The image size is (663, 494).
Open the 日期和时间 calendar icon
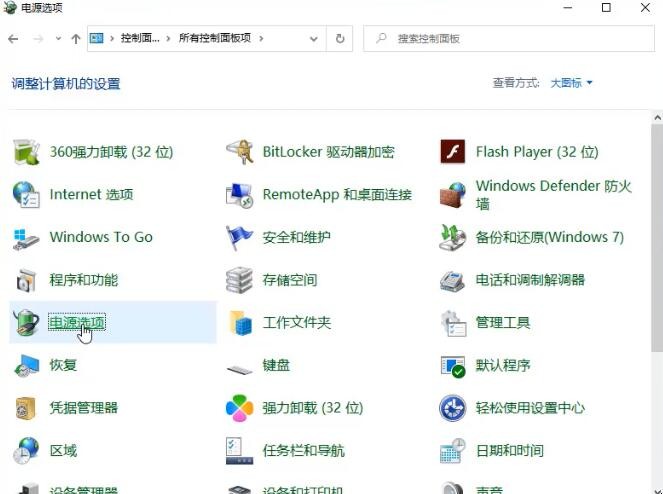[452, 451]
